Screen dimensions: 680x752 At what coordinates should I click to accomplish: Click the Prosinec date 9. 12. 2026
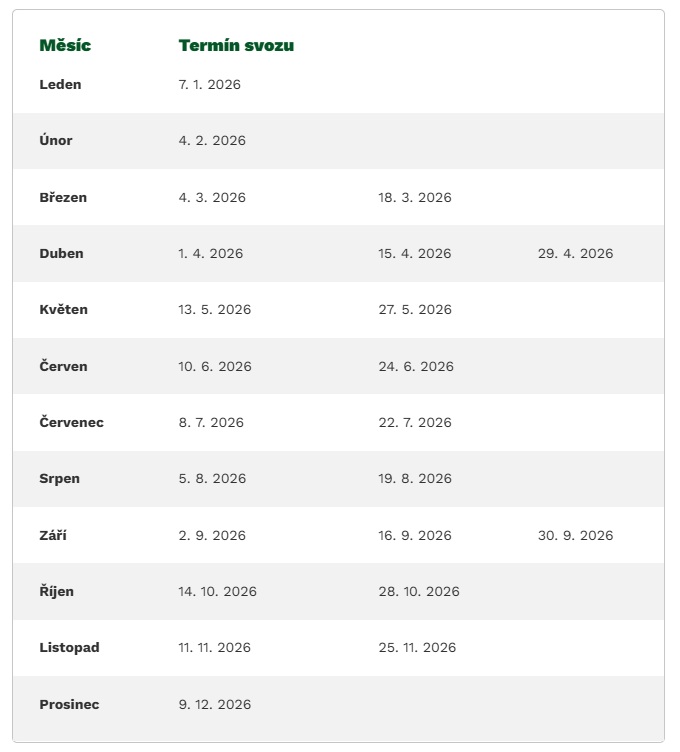[x=215, y=704]
